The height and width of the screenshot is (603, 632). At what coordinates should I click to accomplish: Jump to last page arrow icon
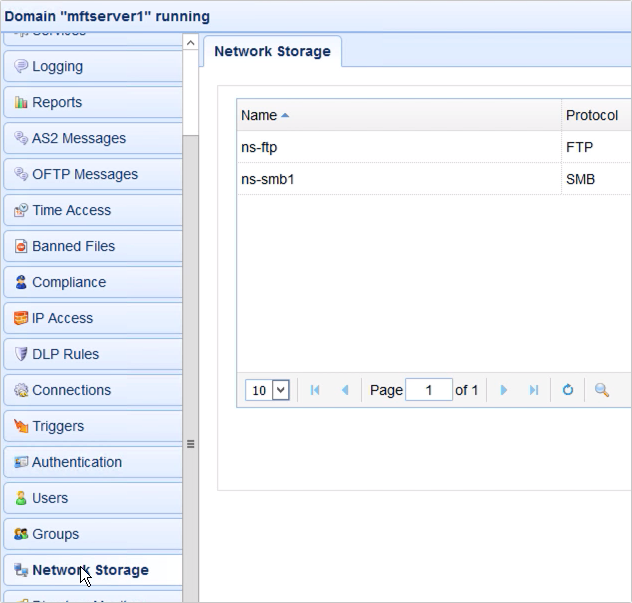click(533, 390)
